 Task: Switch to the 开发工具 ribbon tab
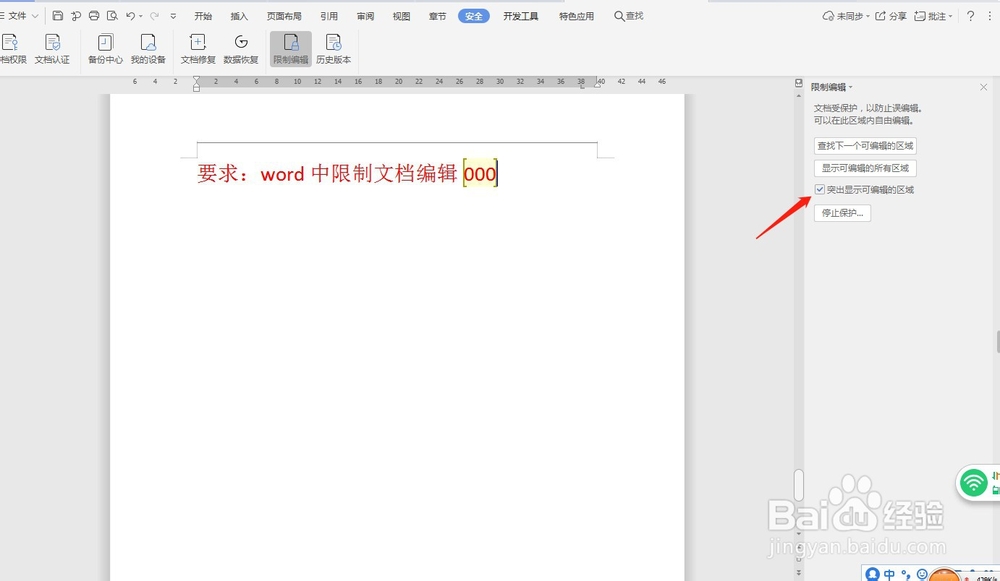click(x=521, y=16)
